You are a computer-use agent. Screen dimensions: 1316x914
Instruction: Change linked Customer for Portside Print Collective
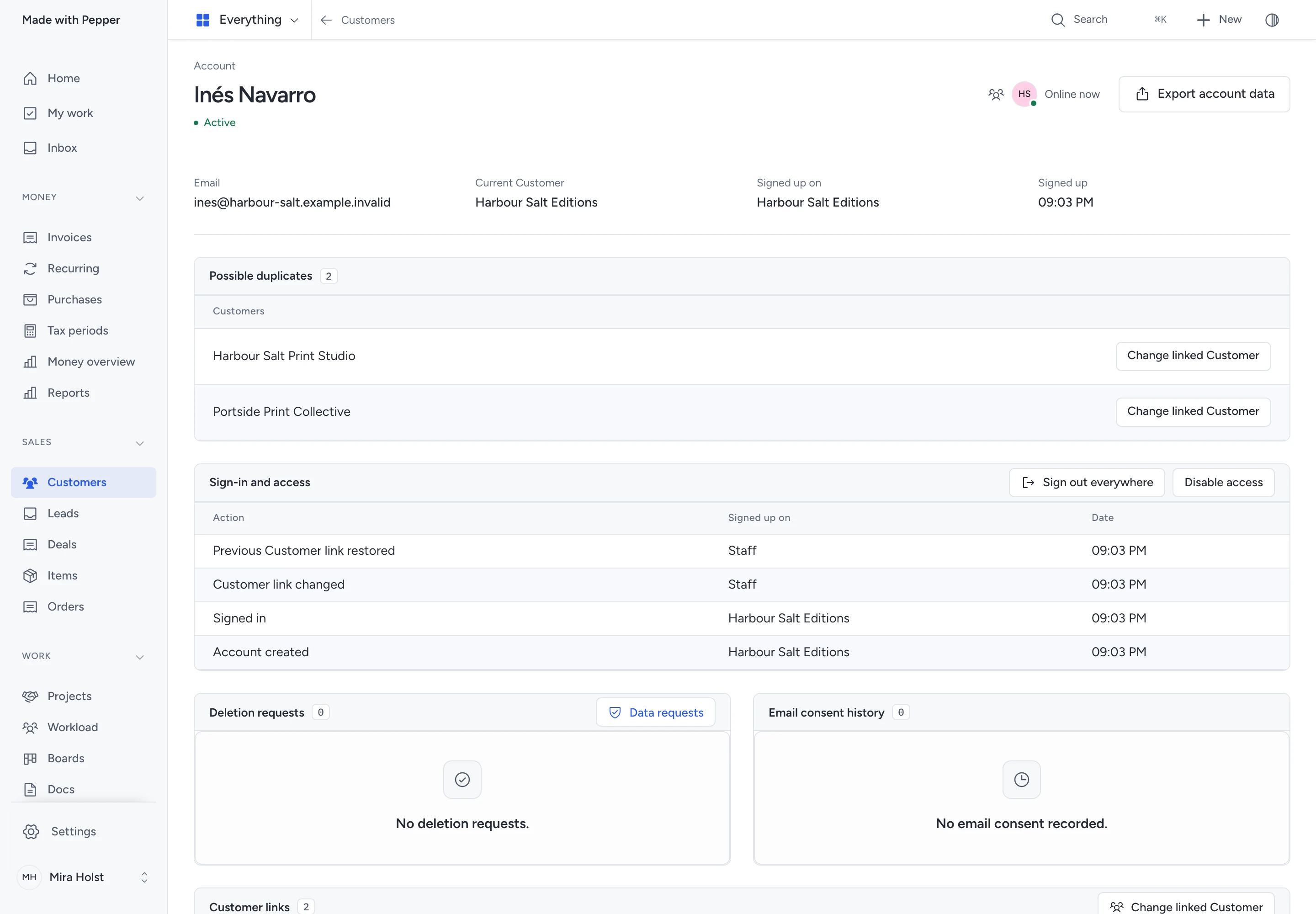[1193, 412]
